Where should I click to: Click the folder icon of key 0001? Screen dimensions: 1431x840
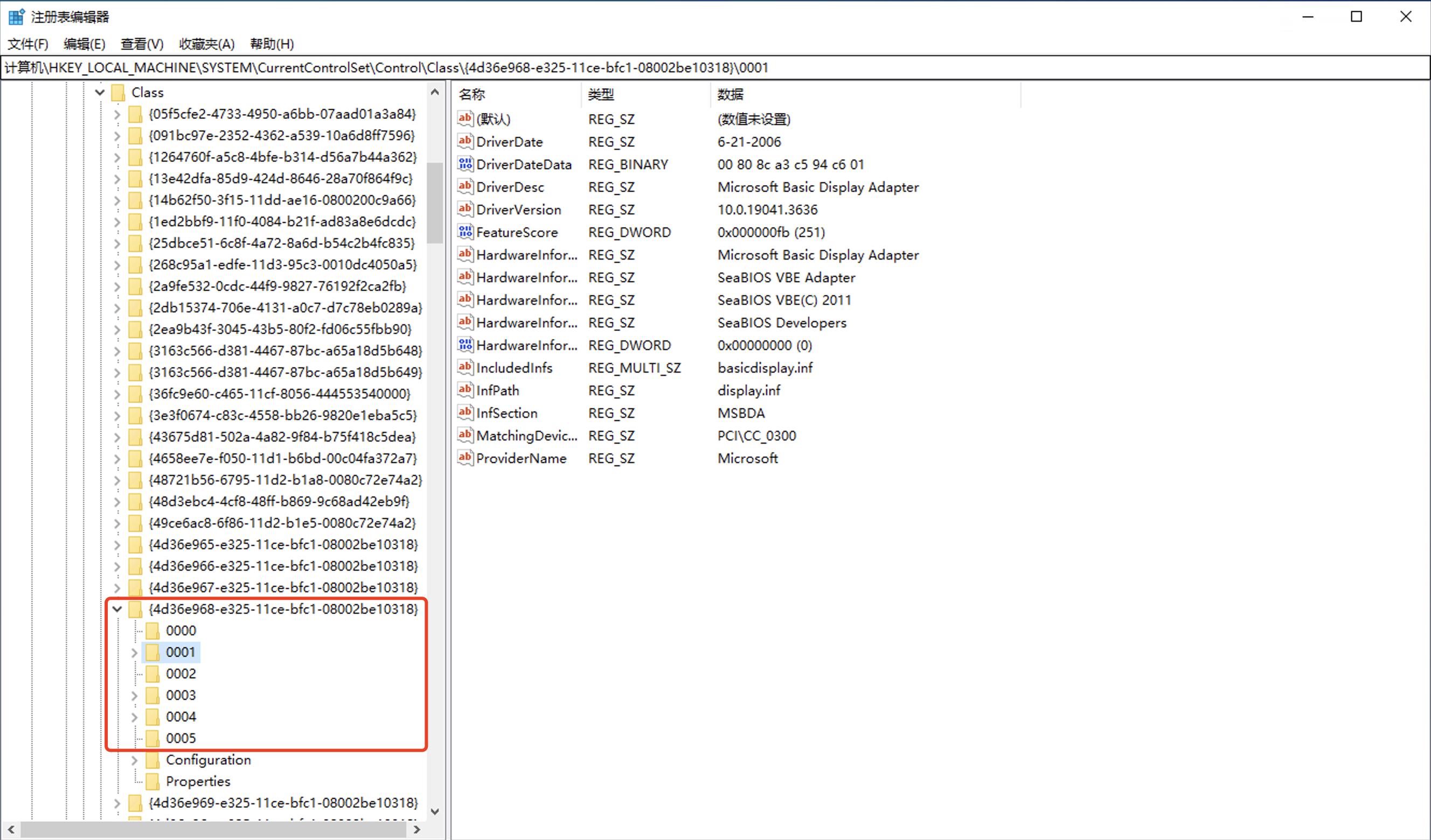(152, 652)
